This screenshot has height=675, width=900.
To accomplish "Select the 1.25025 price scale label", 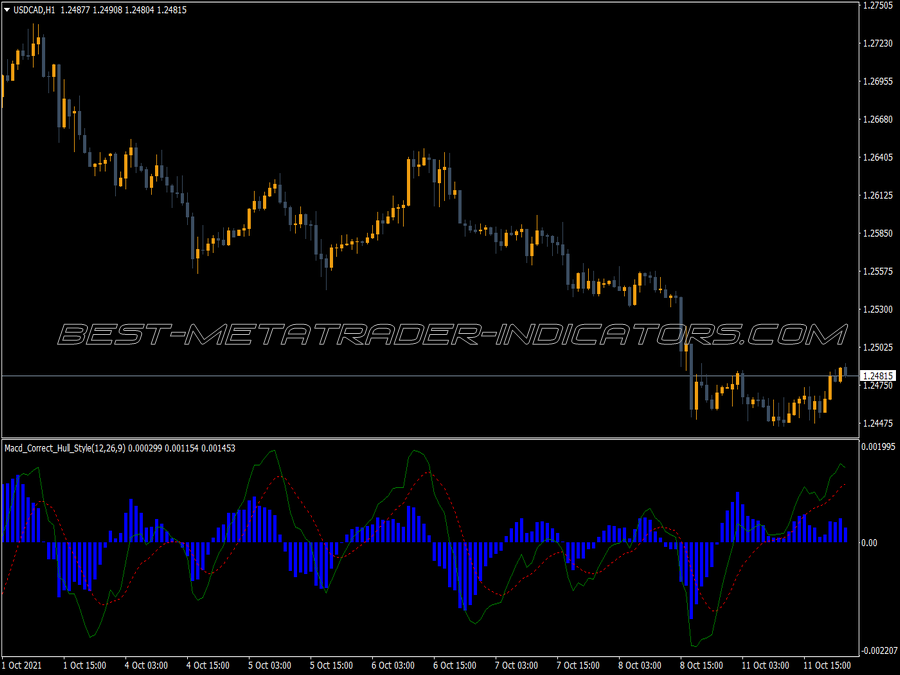I will 878,347.
